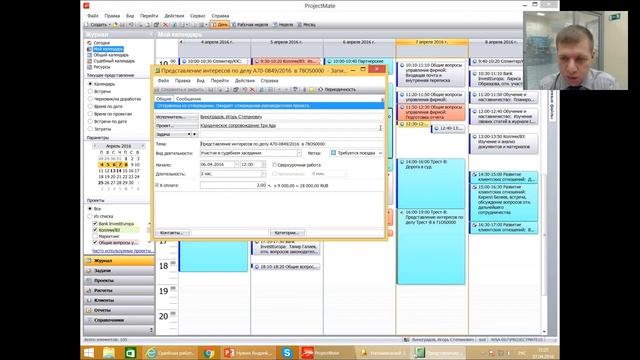Viewport: 640px width, 360px height.
Task: Adjust the 12:00 start time stepper
Action: pyautogui.click(x=263, y=164)
